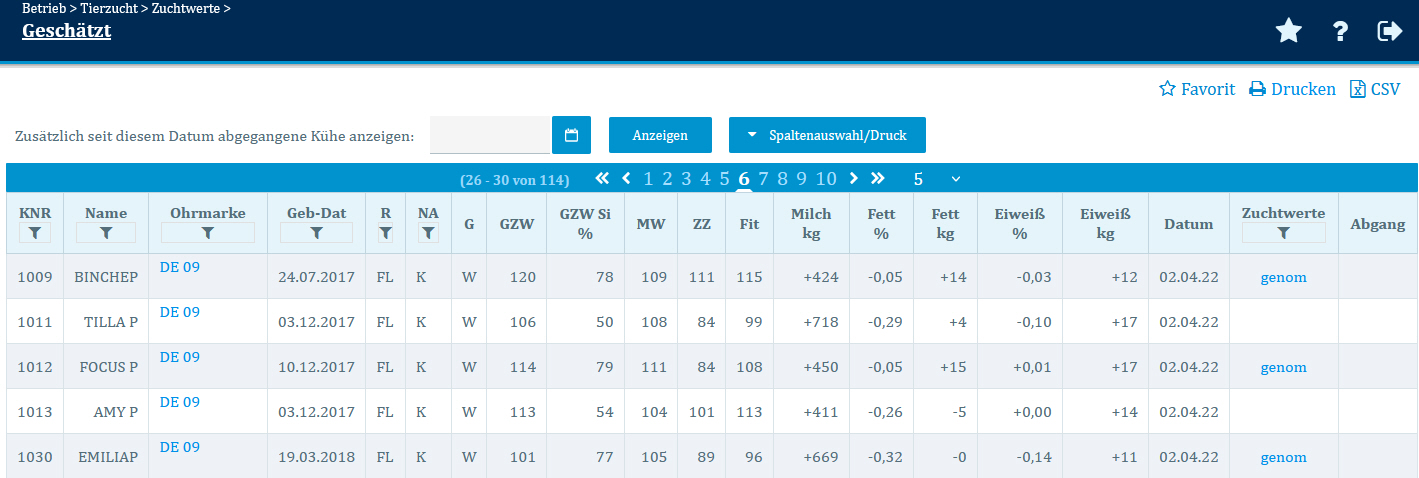The height and width of the screenshot is (478, 1419).
Task: Open the KNR column filter
Action: [35, 233]
